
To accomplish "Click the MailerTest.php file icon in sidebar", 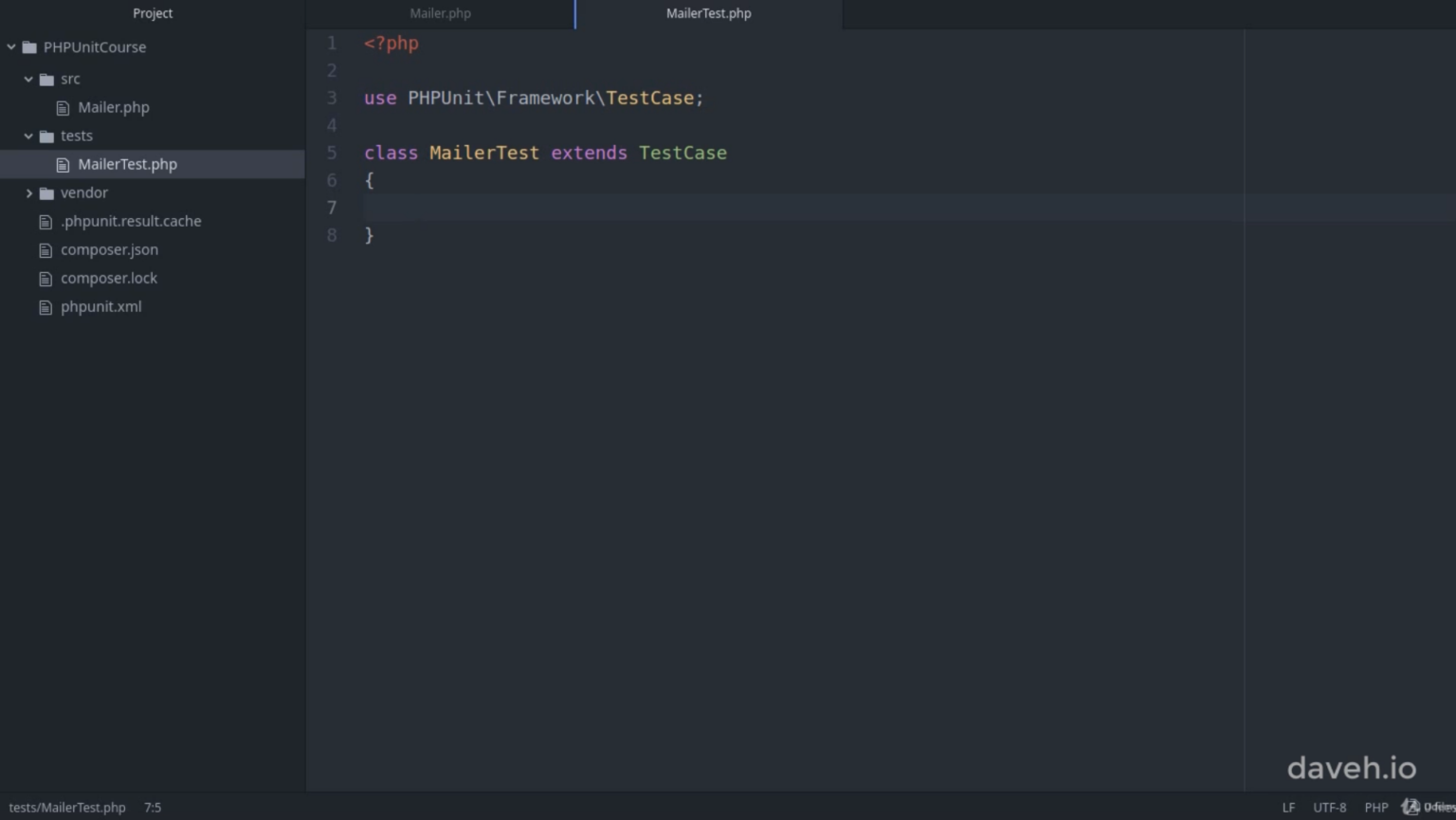I will pyautogui.click(x=62, y=164).
